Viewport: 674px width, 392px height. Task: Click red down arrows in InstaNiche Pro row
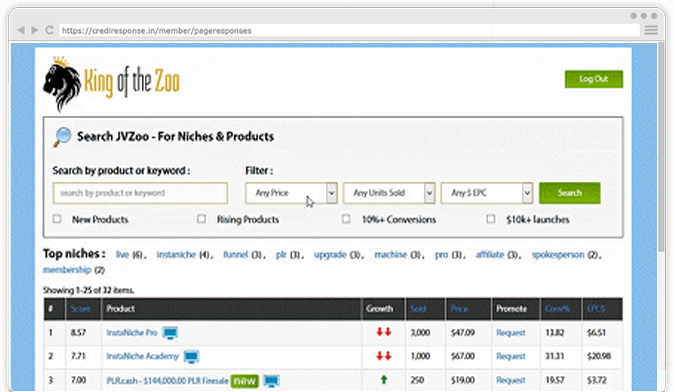pos(384,332)
